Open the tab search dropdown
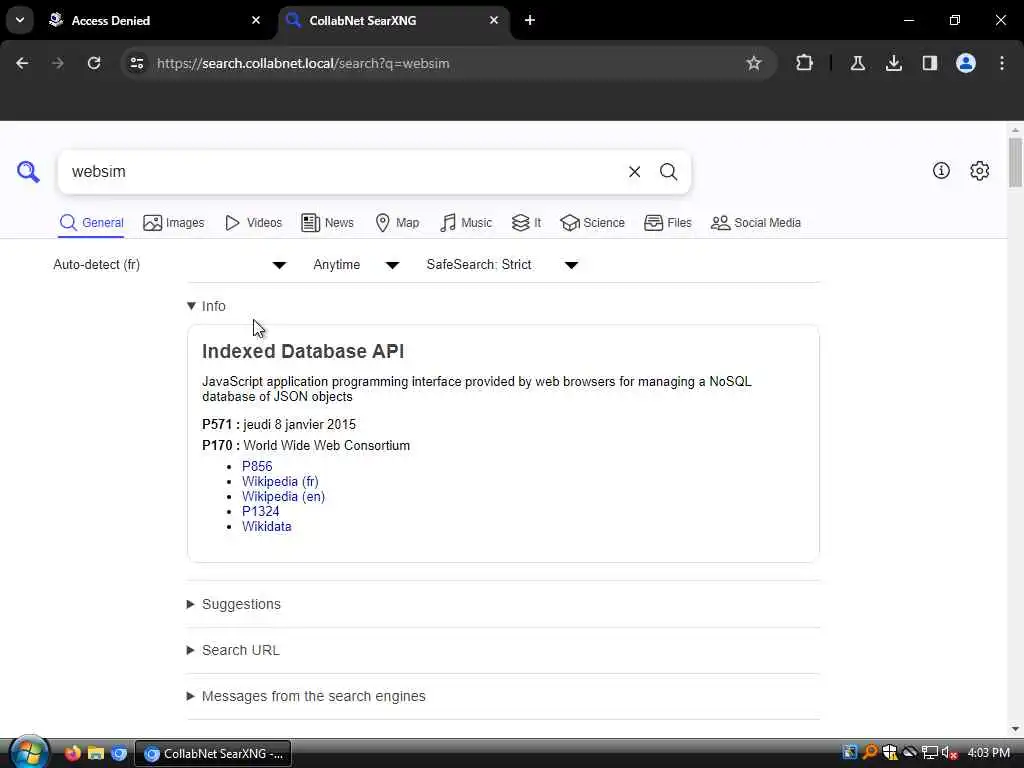1024x768 pixels. [20, 20]
